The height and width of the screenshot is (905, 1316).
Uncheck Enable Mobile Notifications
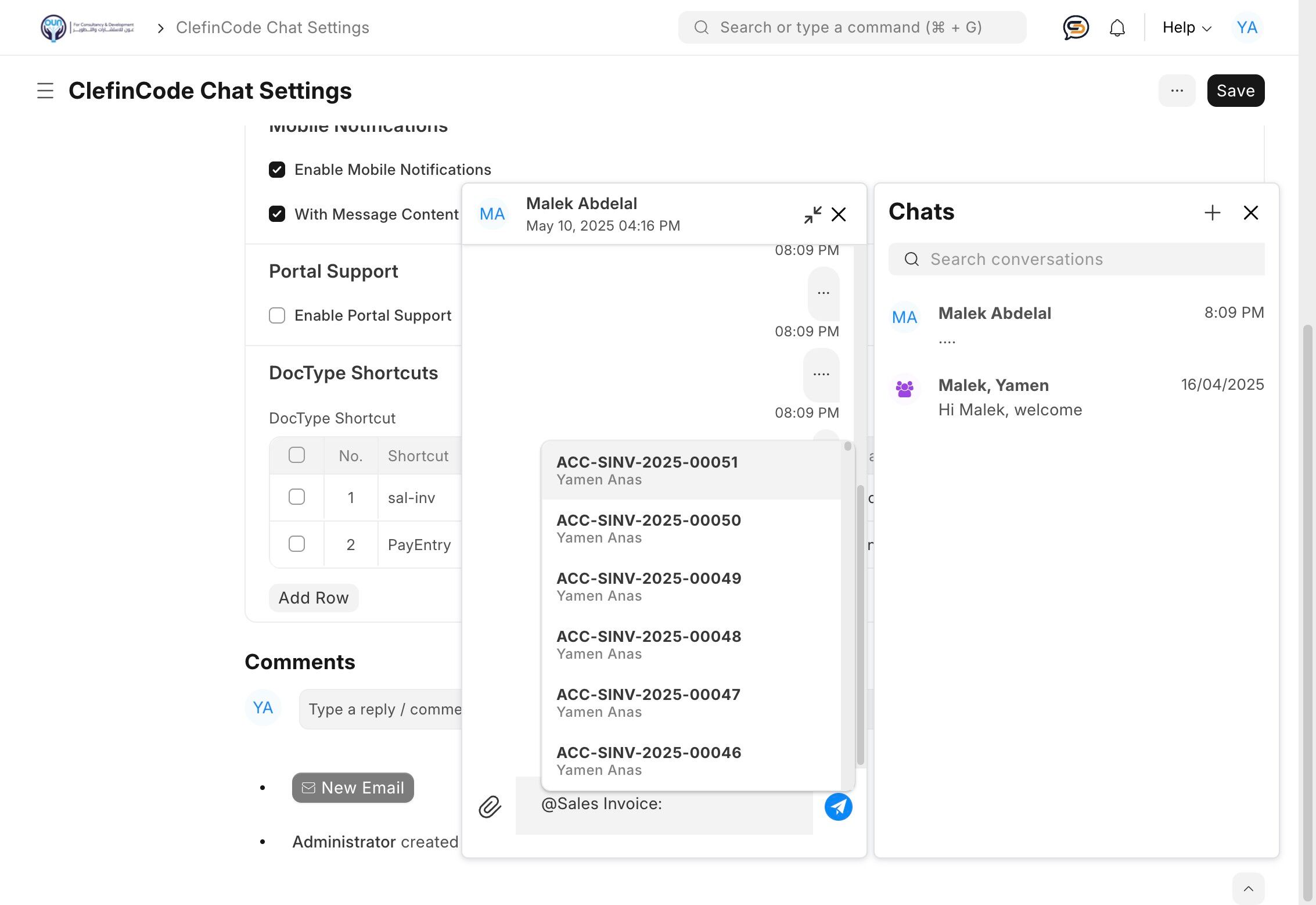[277, 170]
